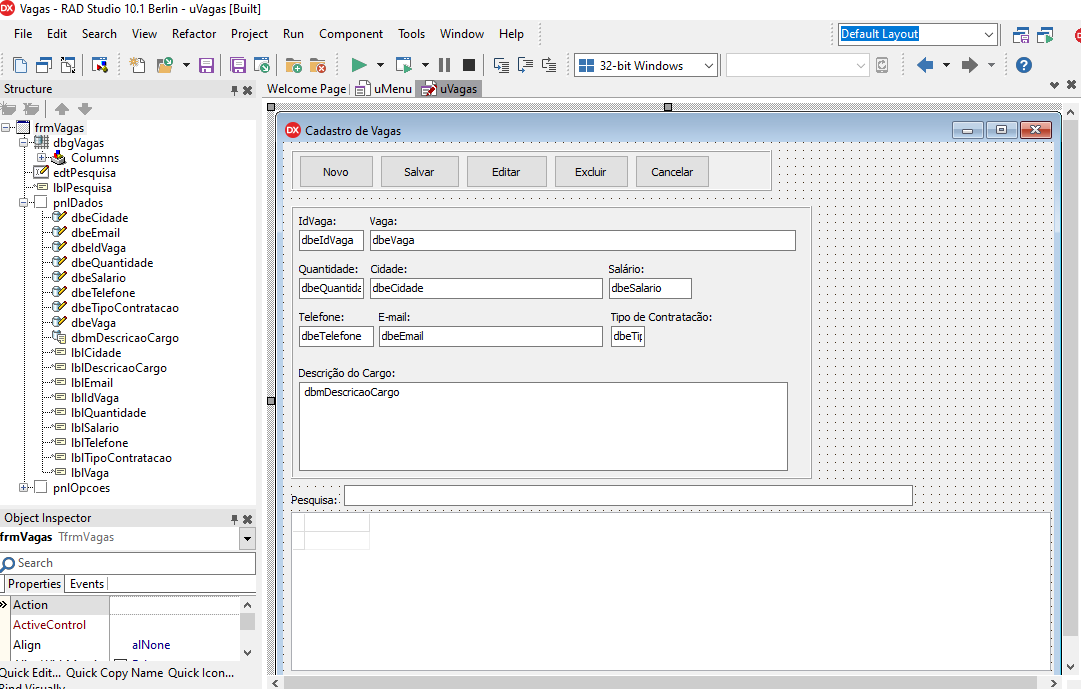This screenshot has height=689, width=1081.
Task: Open the Default Layout combo box
Action: pos(988,34)
